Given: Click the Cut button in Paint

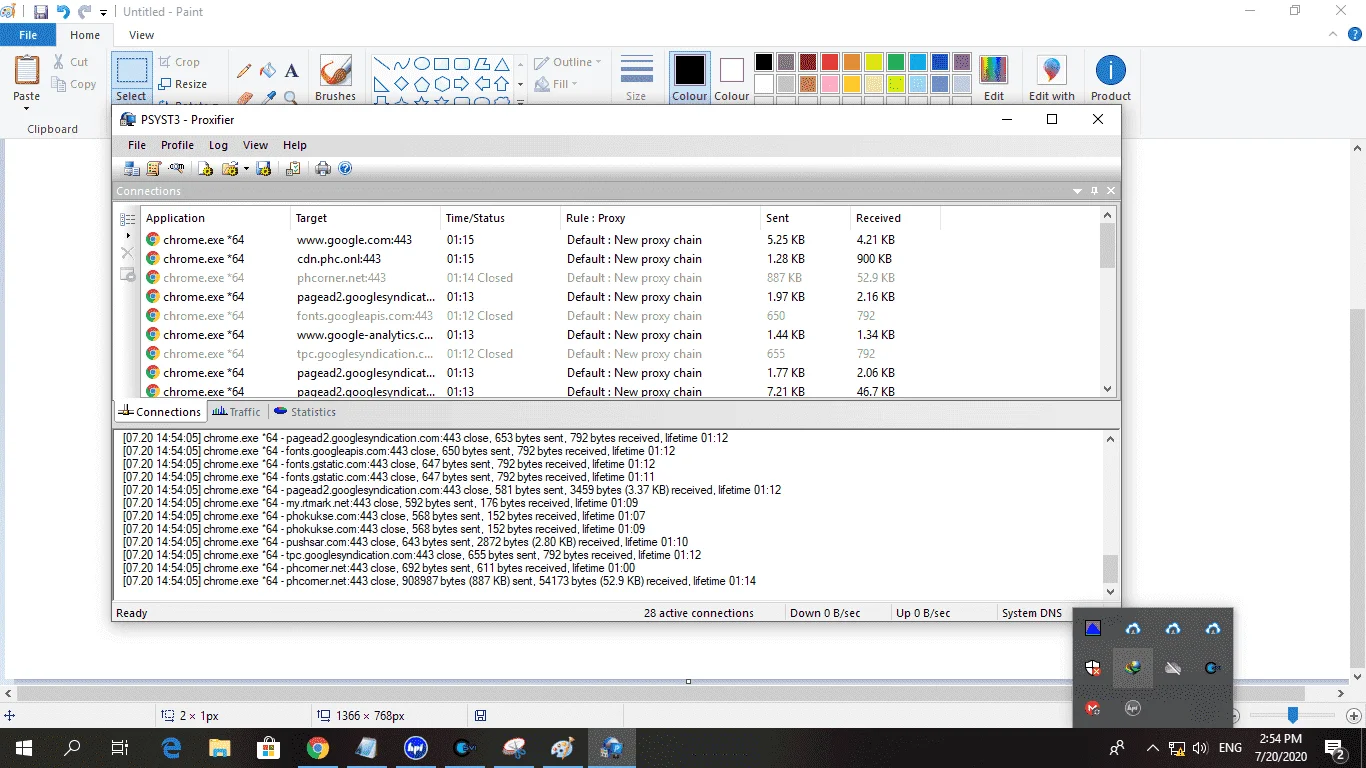Looking at the screenshot, I should pyautogui.click(x=71, y=62).
